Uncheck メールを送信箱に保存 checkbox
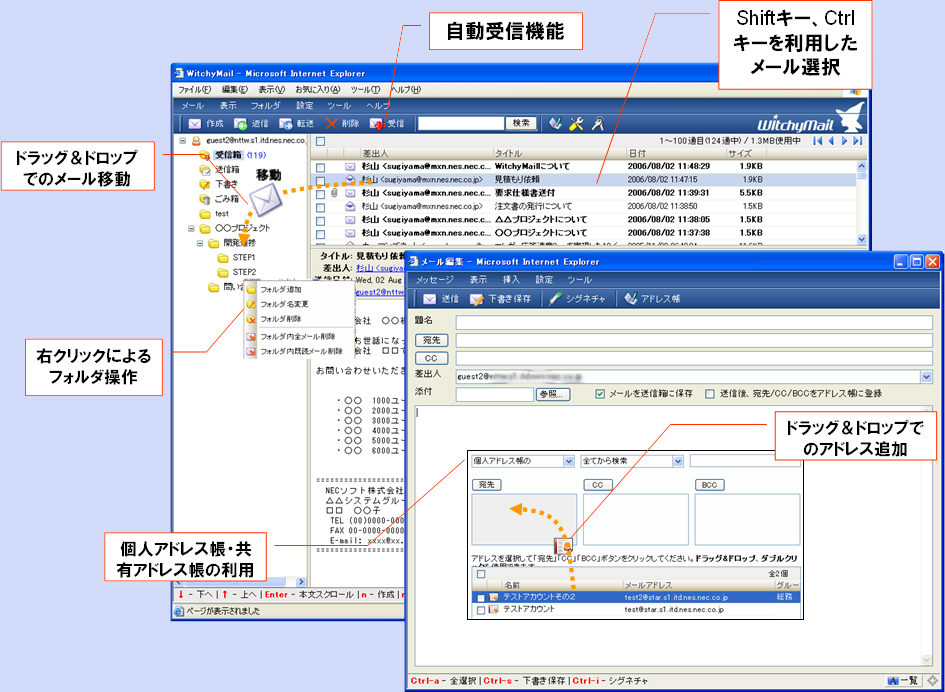The image size is (945, 692). [600, 394]
